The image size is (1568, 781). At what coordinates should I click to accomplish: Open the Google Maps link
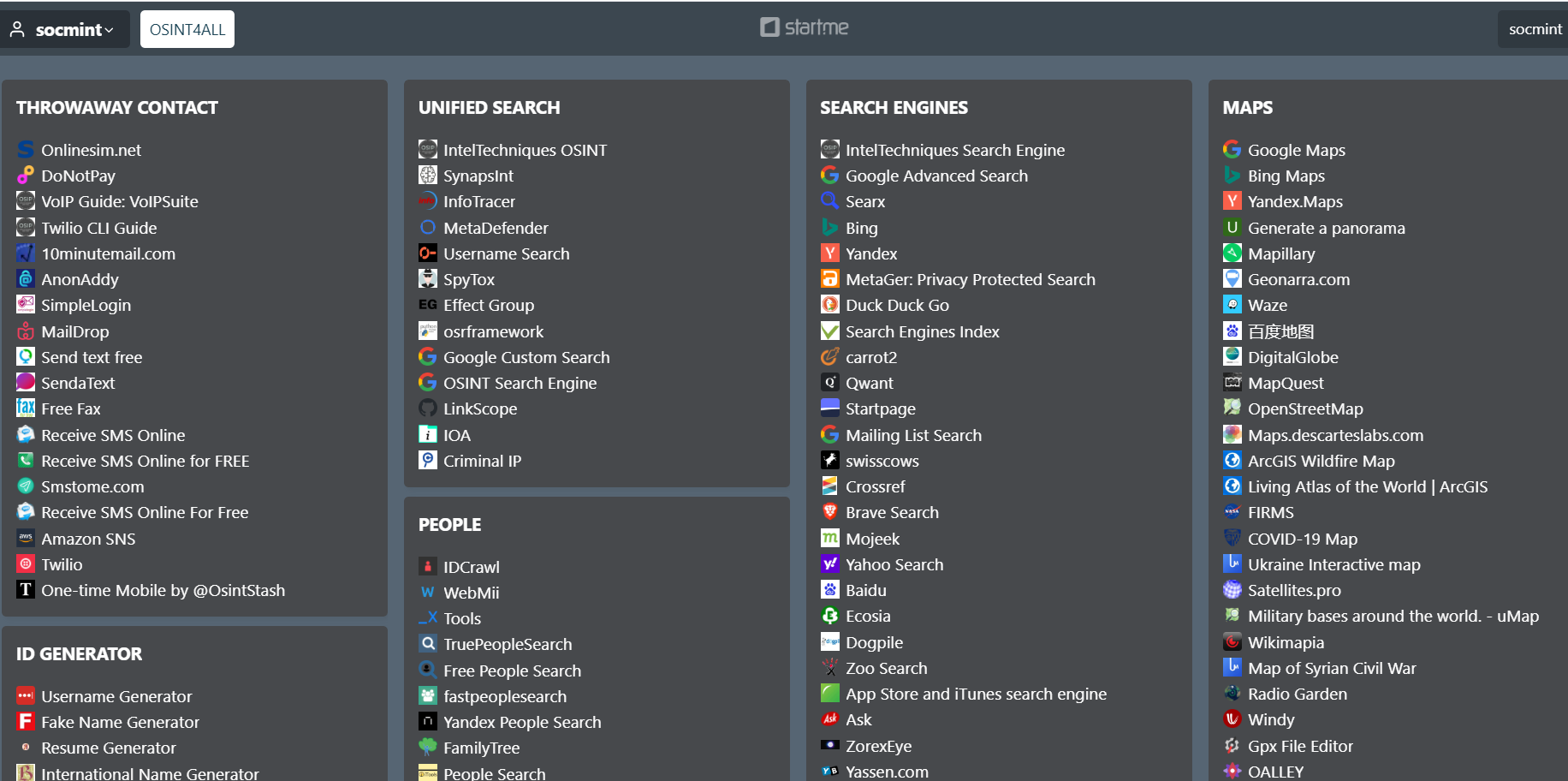tap(1296, 150)
